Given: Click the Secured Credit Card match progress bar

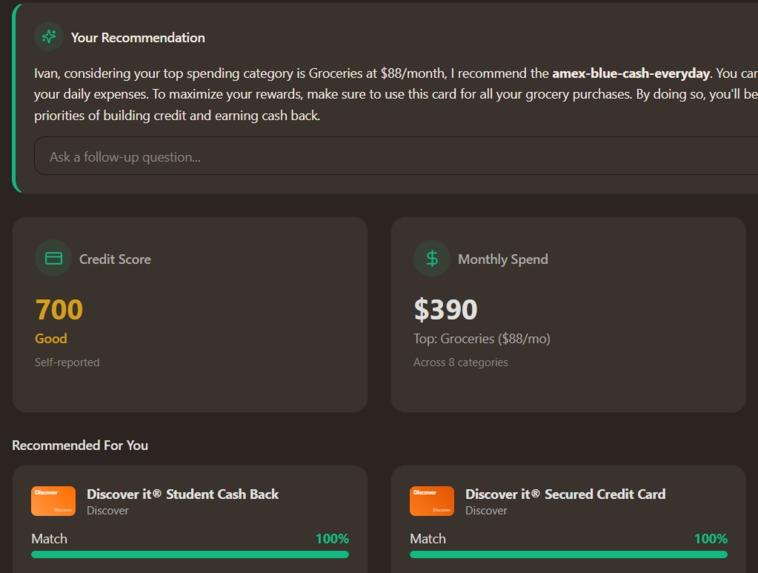Looking at the screenshot, I should [568, 555].
